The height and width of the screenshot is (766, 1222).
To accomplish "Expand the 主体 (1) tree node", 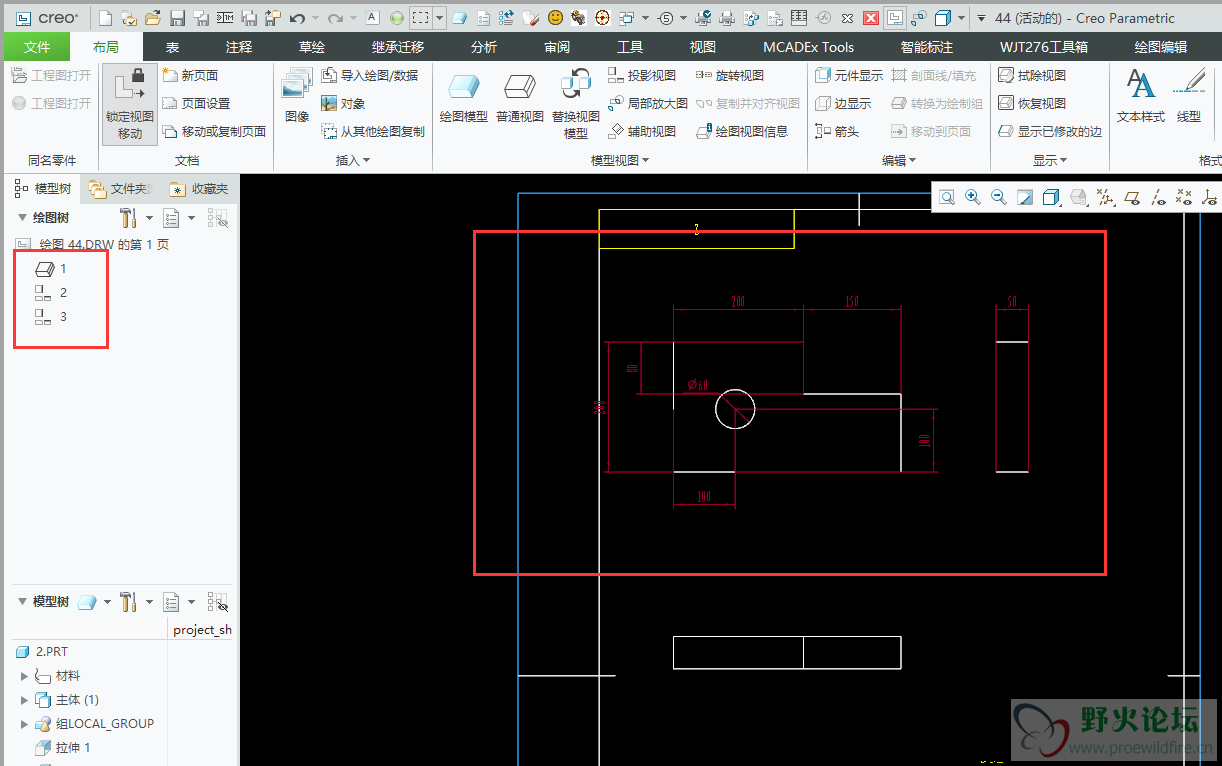I will pos(25,700).
